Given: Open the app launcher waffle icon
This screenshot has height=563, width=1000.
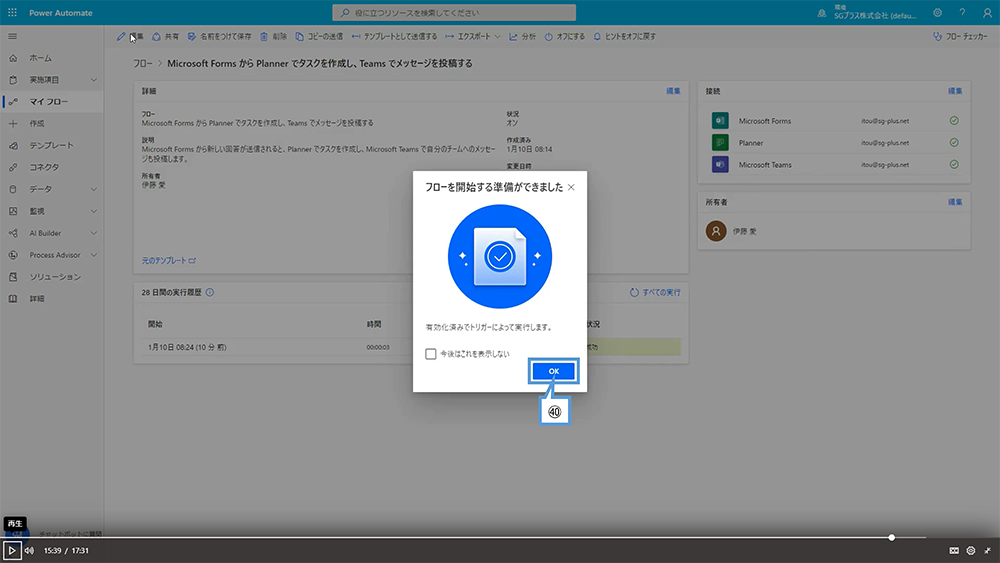Looking at the screenshot, I should (x=12, y=12).
